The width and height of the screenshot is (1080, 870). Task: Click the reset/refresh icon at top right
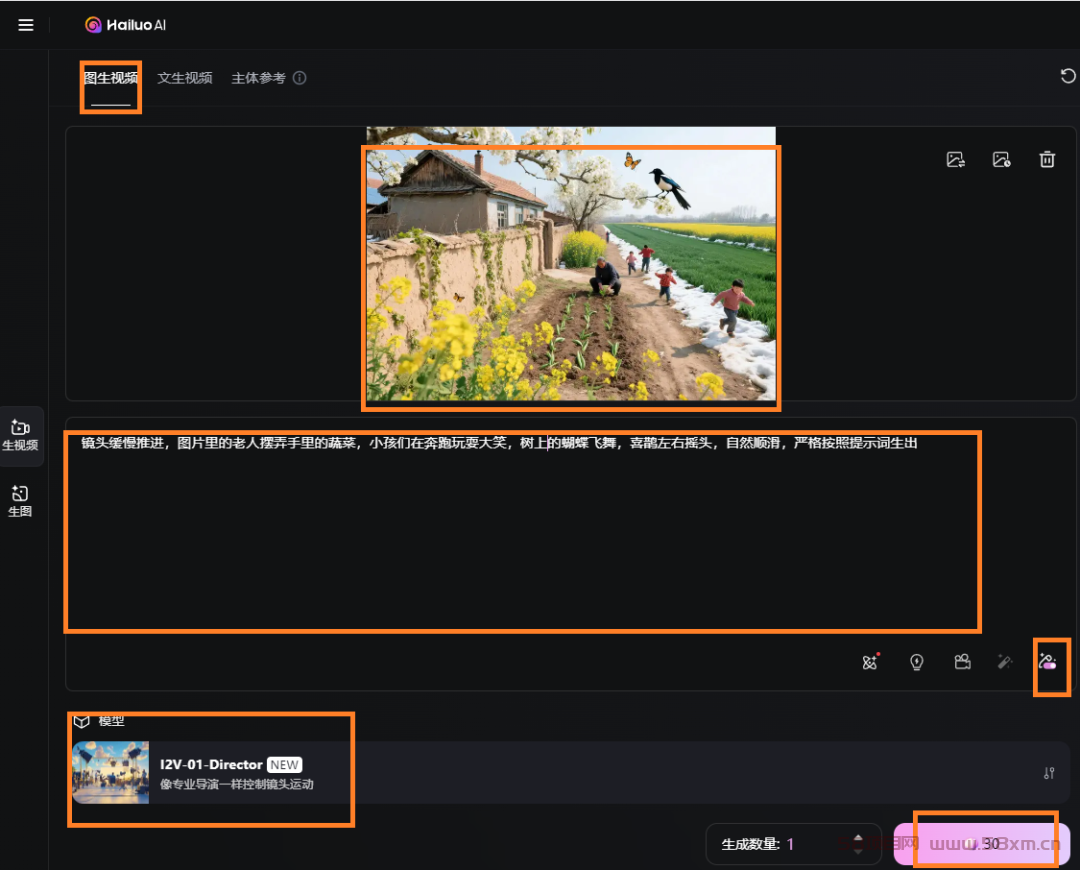[1068, 76]
